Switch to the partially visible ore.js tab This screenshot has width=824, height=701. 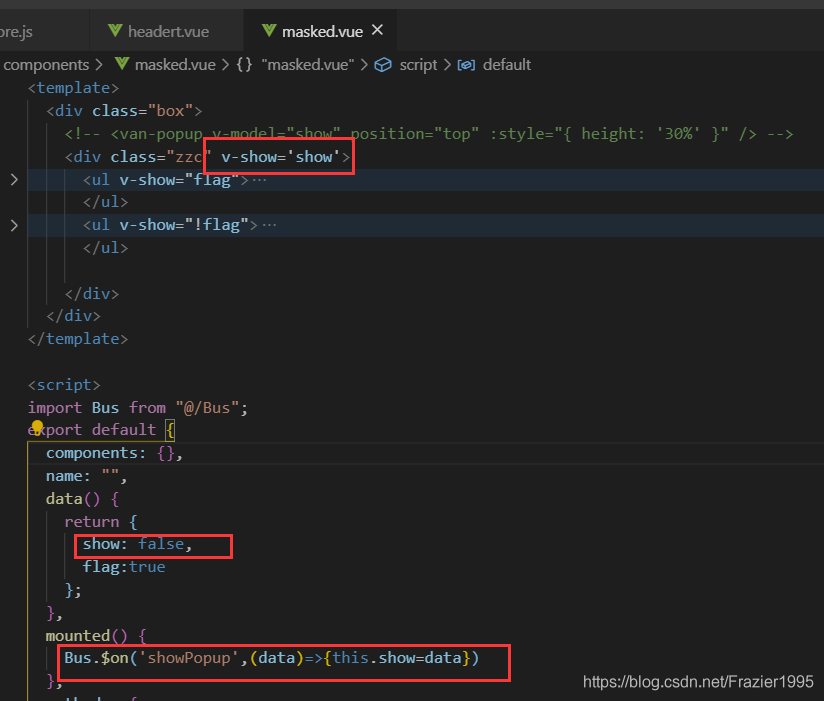point(18,32)
